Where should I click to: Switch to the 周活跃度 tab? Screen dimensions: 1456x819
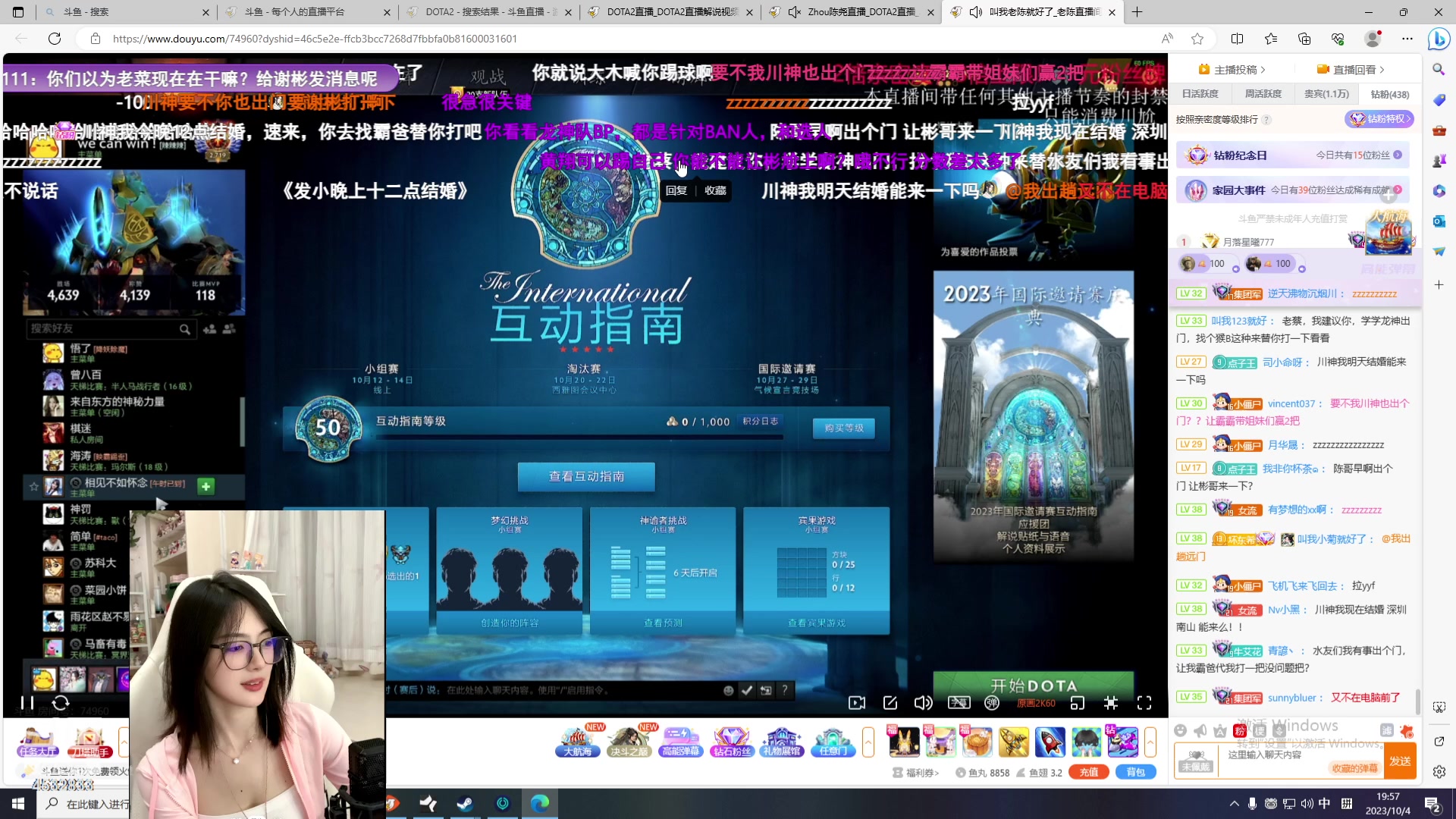1263,94
